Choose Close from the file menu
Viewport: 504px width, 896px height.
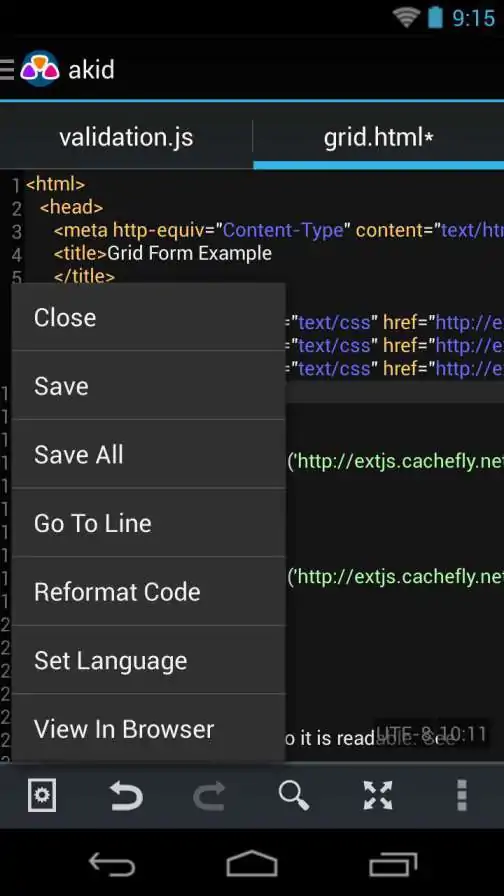[x=149, y=317]
